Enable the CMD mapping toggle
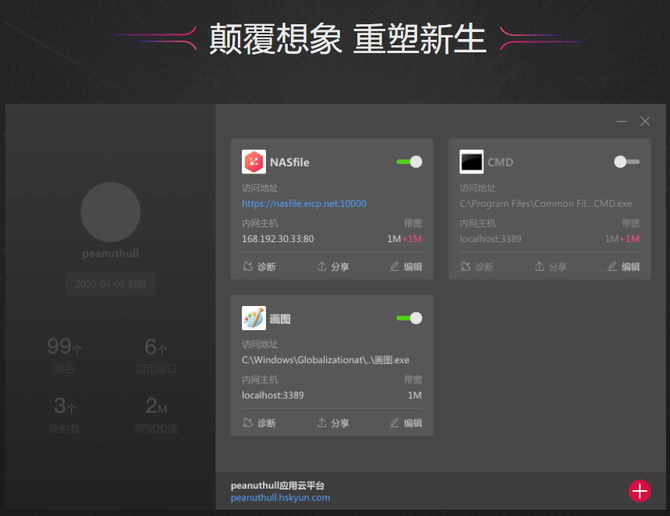 [x=627, y=162]
